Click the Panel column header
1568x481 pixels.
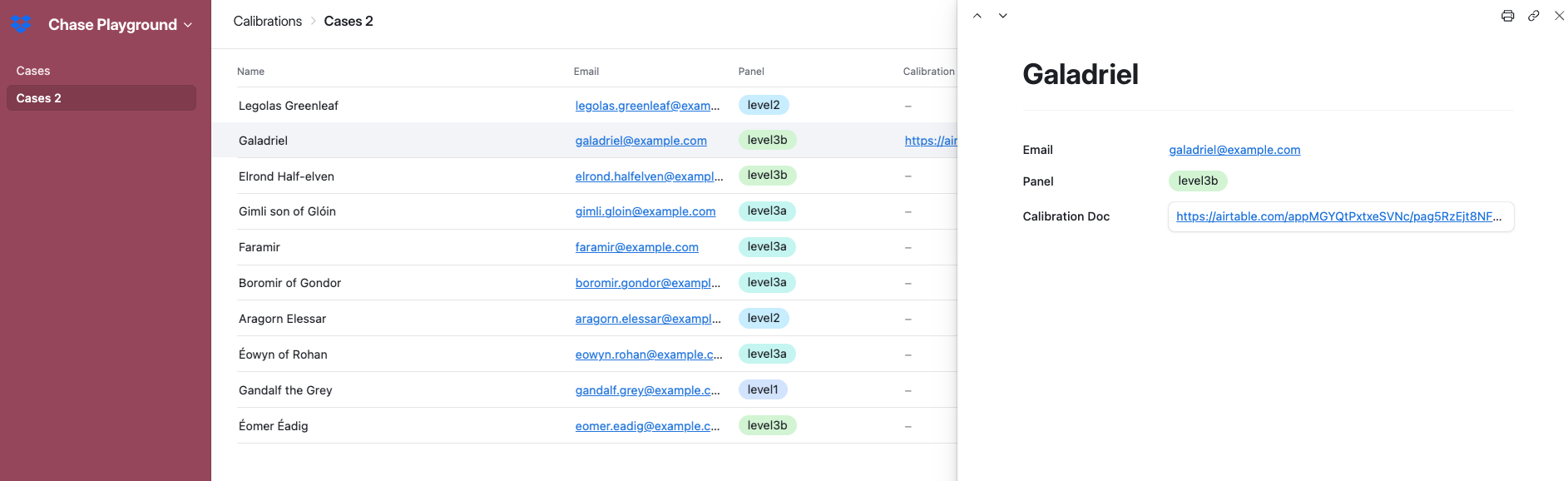point(751,72)
